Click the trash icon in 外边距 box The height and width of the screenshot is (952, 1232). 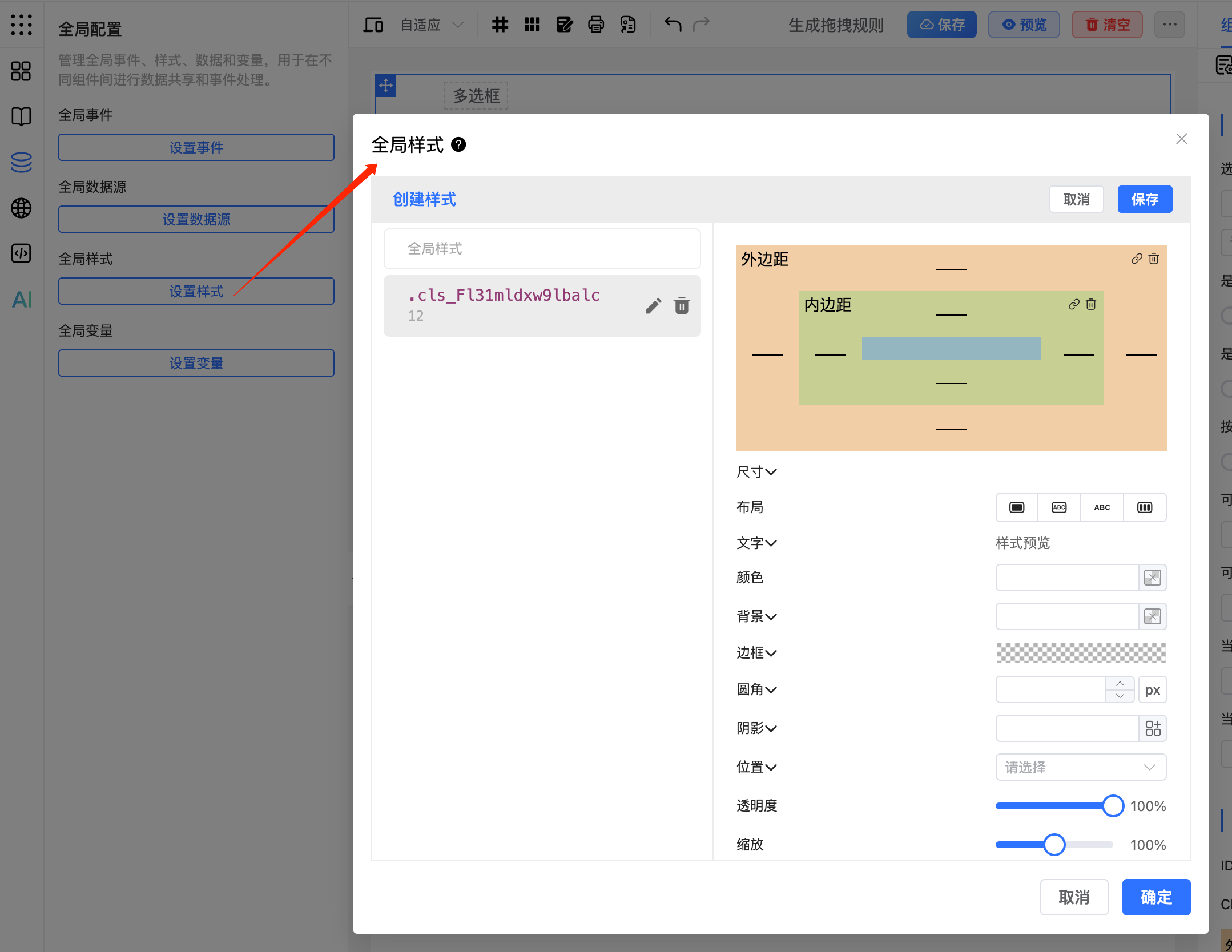coord(1154,259)
